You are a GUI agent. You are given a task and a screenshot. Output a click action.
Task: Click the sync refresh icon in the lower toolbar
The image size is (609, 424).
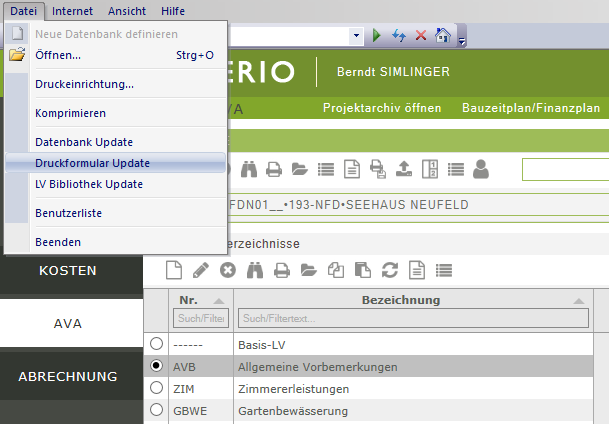390,270
